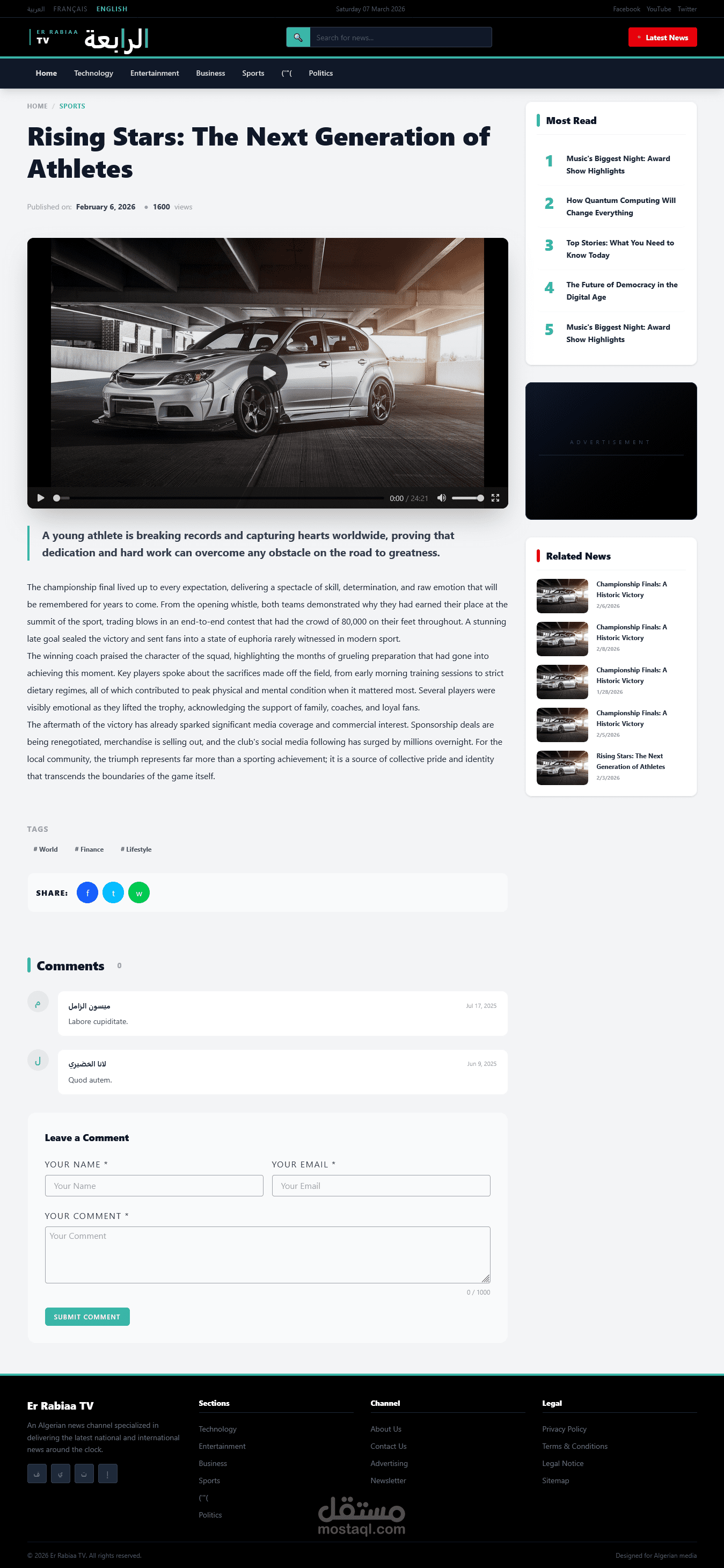
Task: Open the video in fullscreen mode
Action: [x=495, y=498]
